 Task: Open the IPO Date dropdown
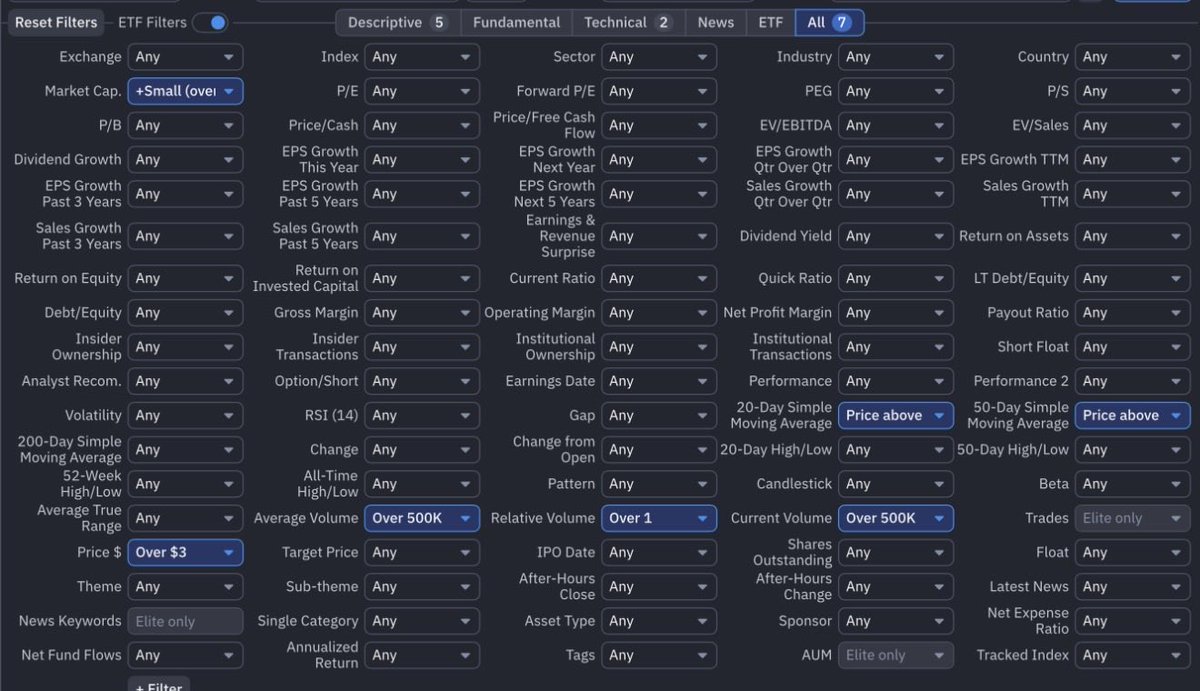pyautogui.click(x=659, y=552)
